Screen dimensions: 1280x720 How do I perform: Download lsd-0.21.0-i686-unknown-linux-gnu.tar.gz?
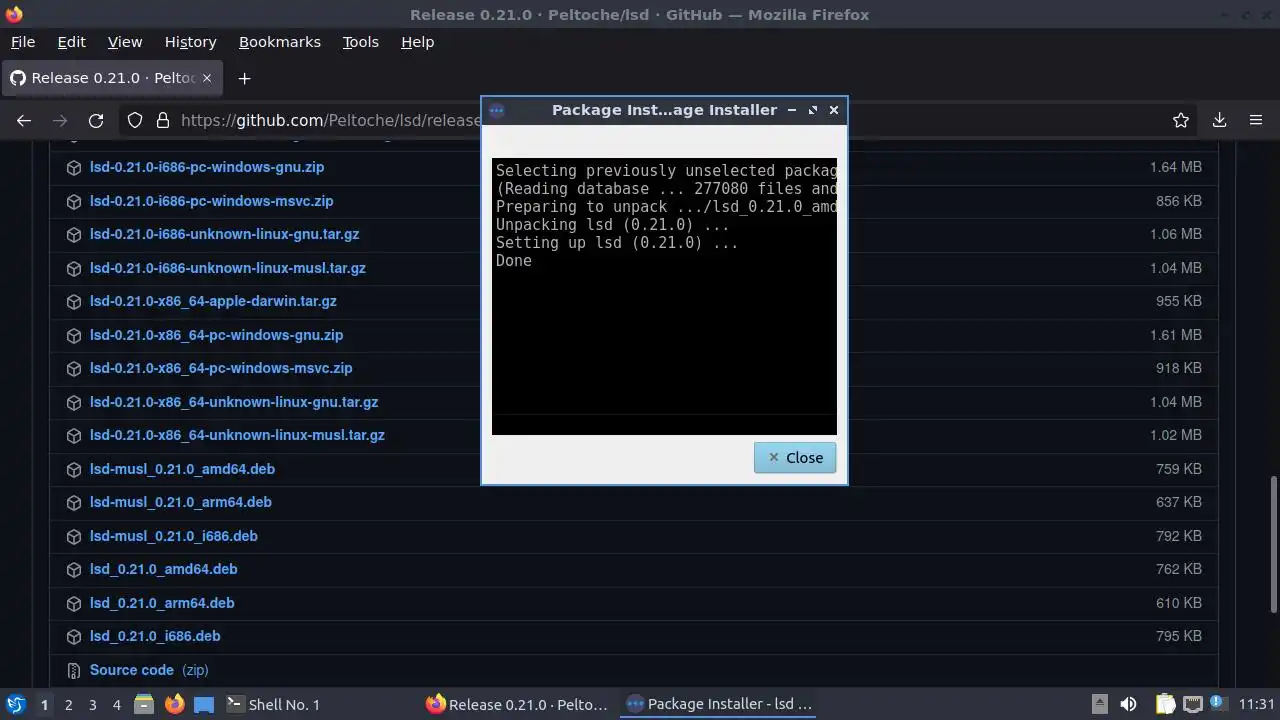[224, 234]
